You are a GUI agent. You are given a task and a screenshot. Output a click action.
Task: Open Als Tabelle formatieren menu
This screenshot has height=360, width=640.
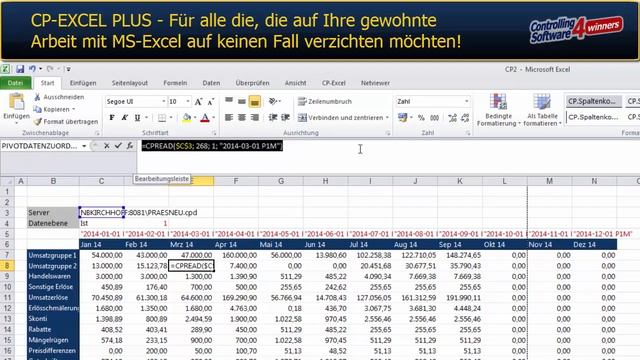click(x=542, y=110)
